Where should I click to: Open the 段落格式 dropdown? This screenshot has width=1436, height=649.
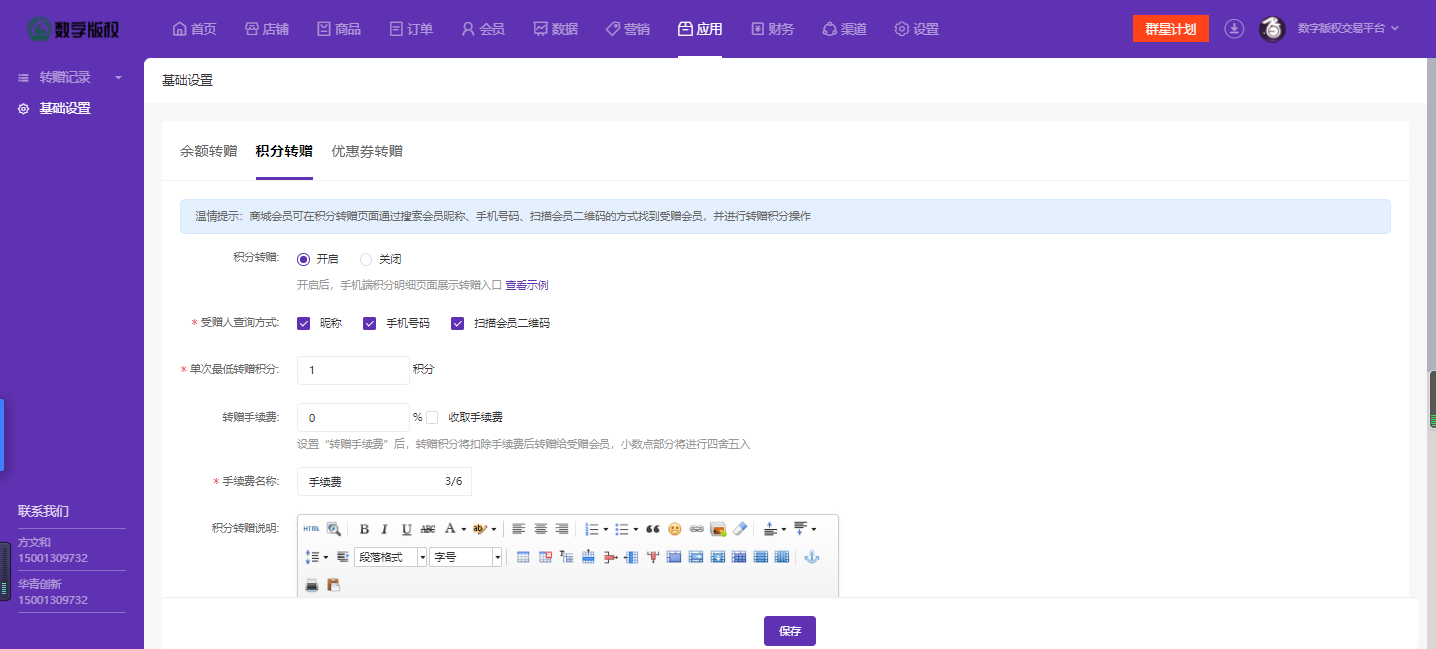pyautogui.click(x=391, y=557)
